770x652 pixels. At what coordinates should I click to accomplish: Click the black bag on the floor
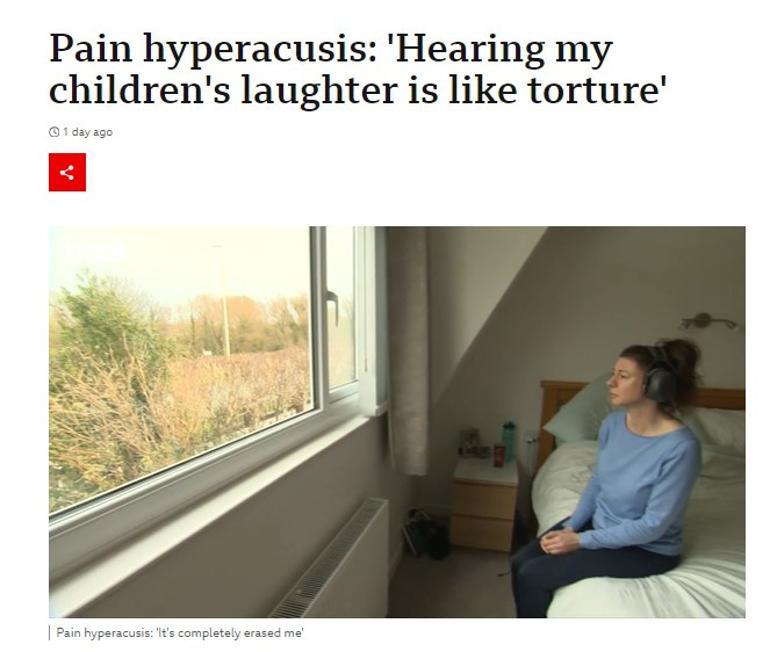coord(425,535)
